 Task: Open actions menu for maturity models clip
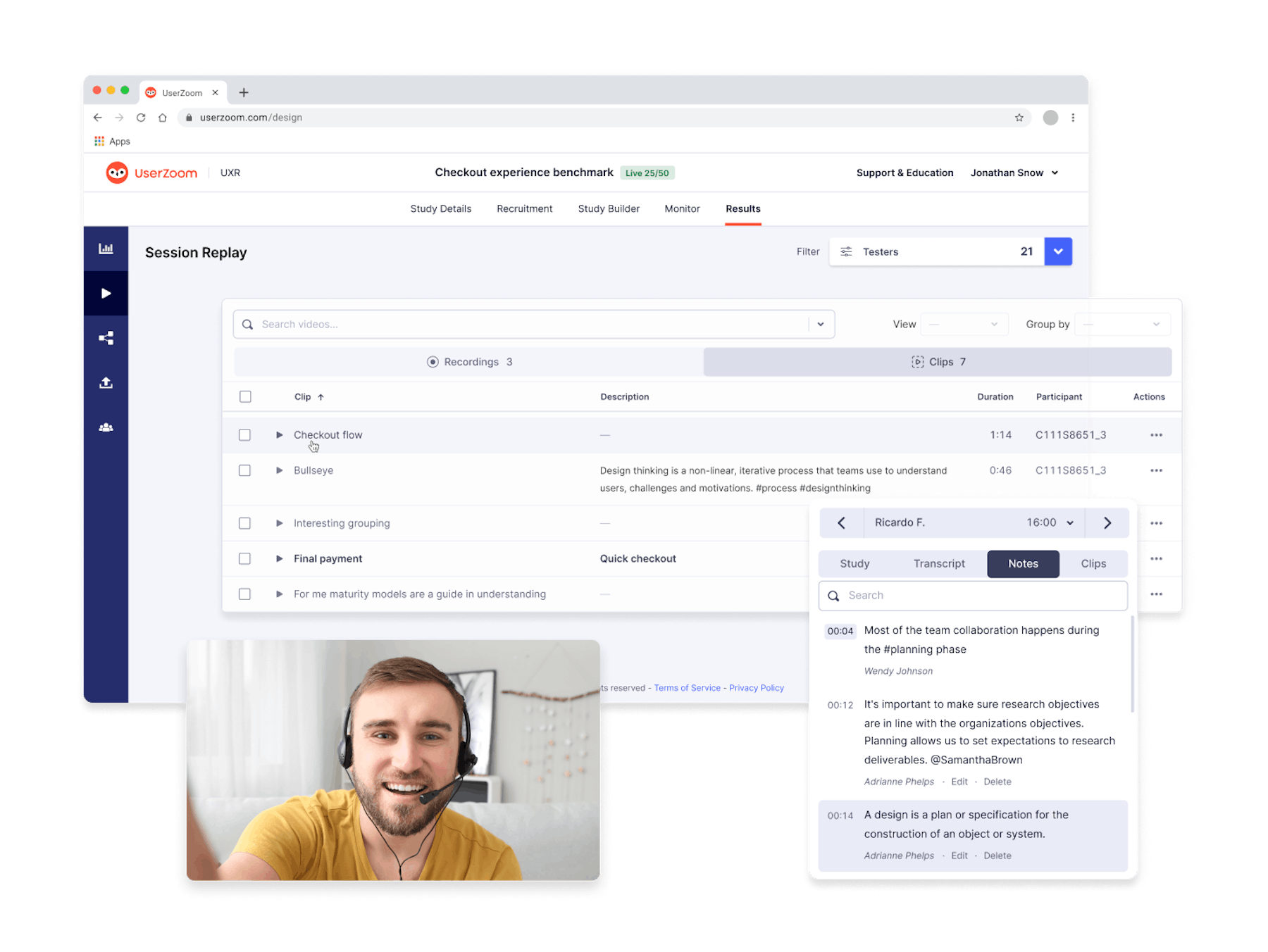pyautogui.click(x=1156, y=594)
